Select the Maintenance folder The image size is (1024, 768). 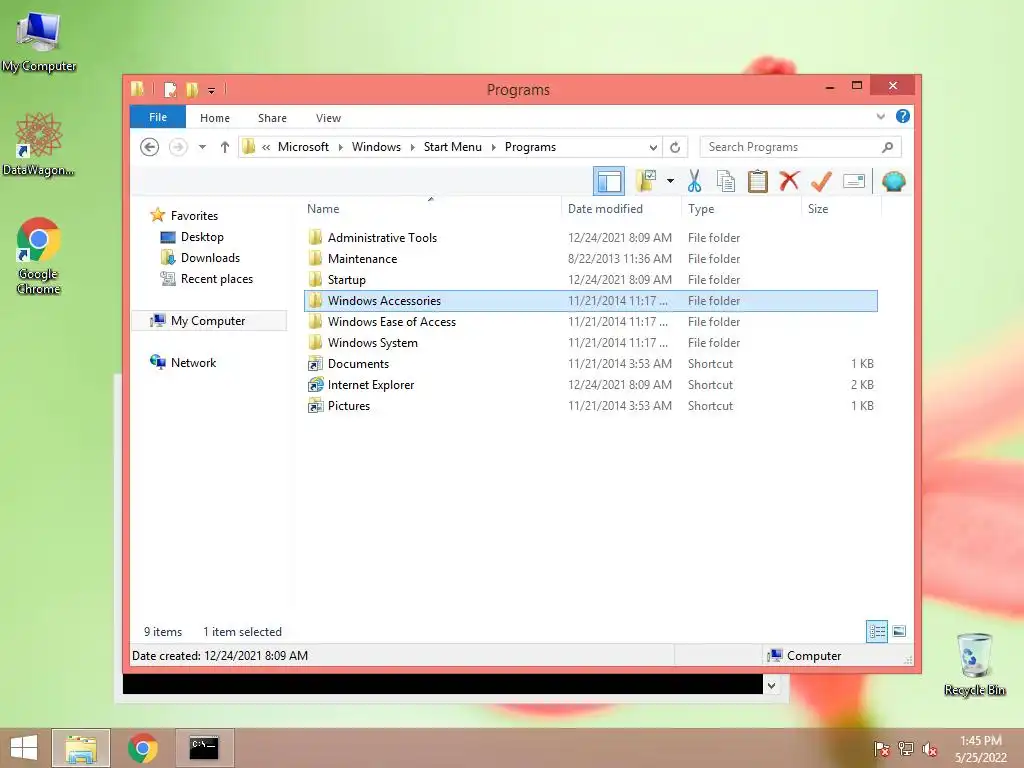pos(590,259)
